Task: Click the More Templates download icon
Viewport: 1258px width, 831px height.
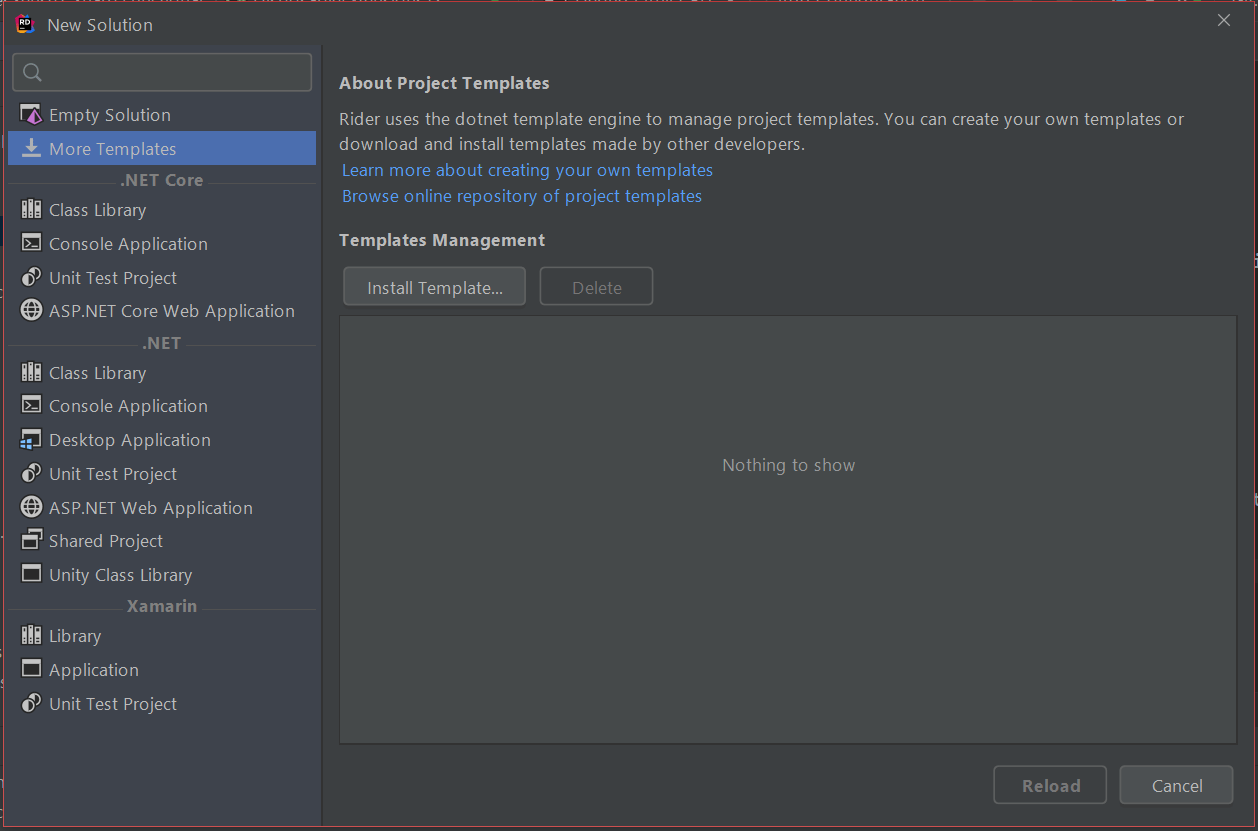Action: pos(31,149)
